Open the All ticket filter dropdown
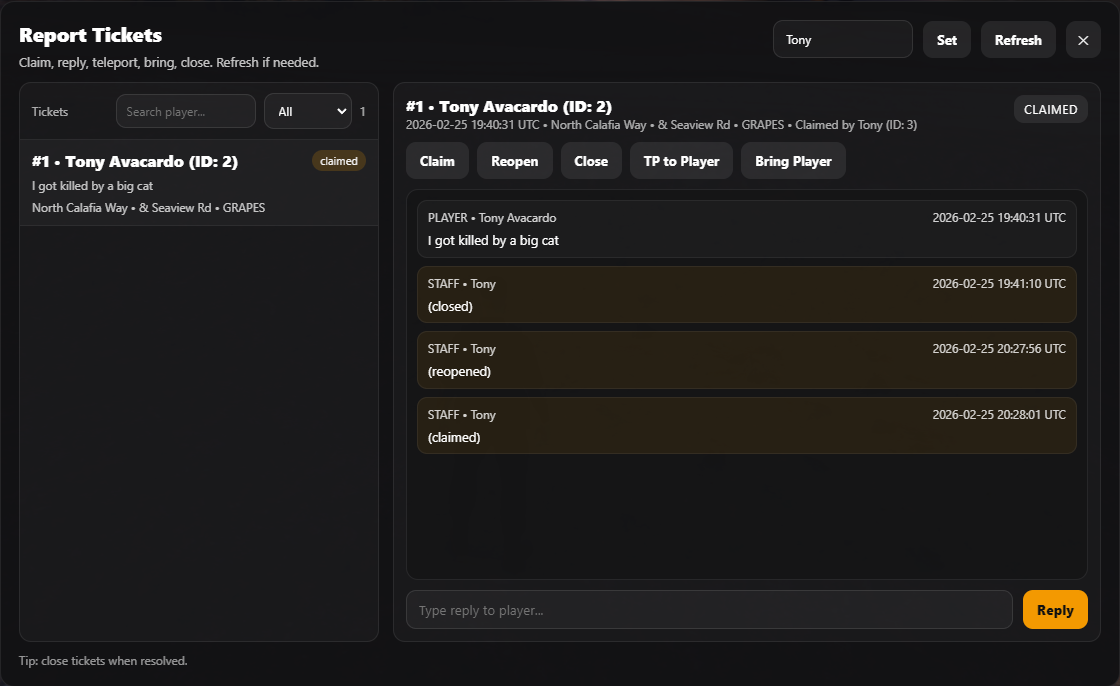The height and width of the screenshot is (686, 1120). 307,112
